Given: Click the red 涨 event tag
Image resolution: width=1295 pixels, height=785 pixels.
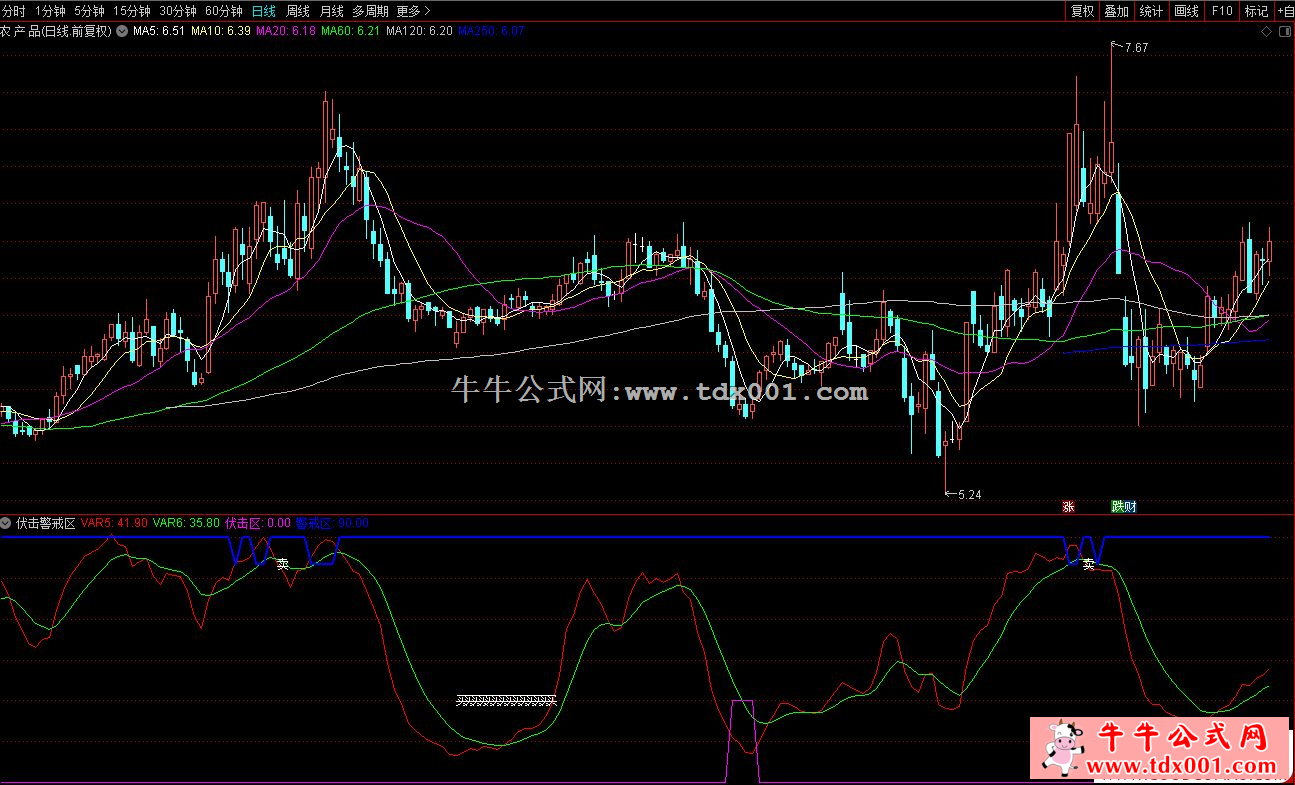Looking at the screenshot, I should (1068, 507).
